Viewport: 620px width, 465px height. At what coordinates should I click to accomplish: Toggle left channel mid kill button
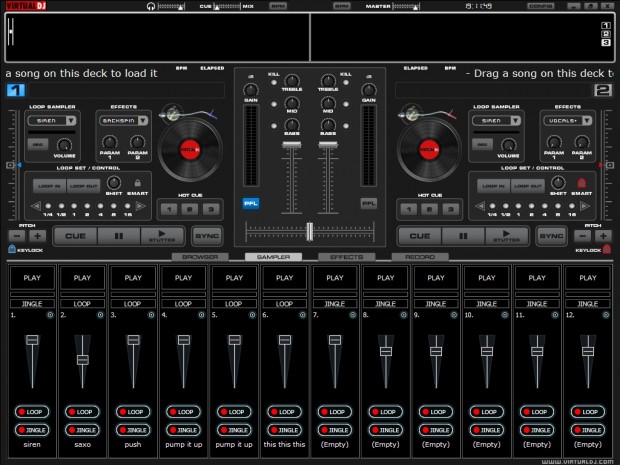coord(274,104)
